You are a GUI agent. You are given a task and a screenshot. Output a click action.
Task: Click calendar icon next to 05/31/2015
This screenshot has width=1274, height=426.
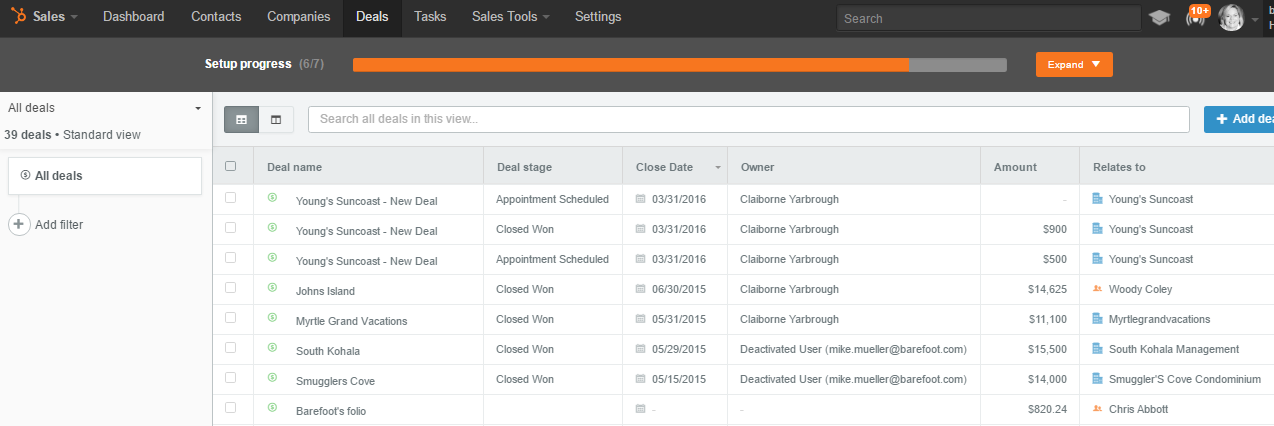641,319
